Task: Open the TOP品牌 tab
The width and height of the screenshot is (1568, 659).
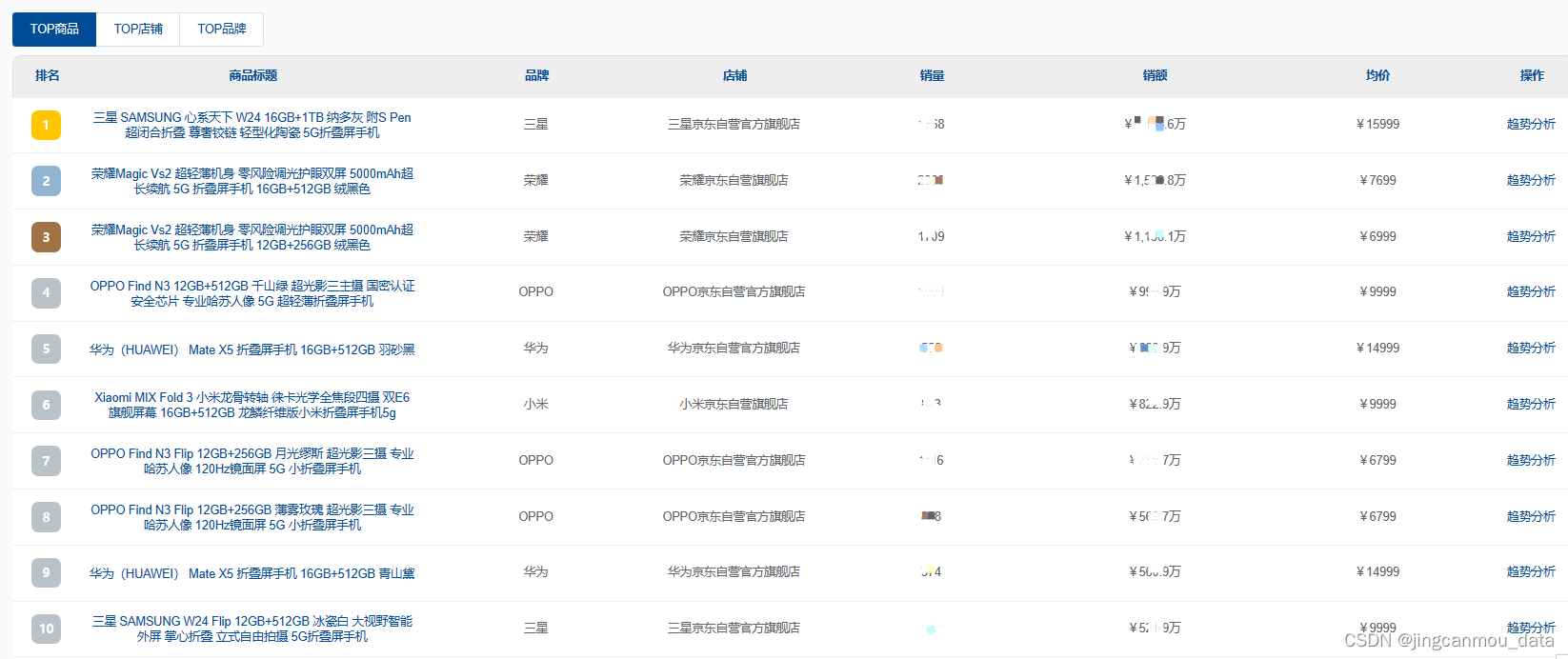Action: pyautogui.click(x=222, y=30)
